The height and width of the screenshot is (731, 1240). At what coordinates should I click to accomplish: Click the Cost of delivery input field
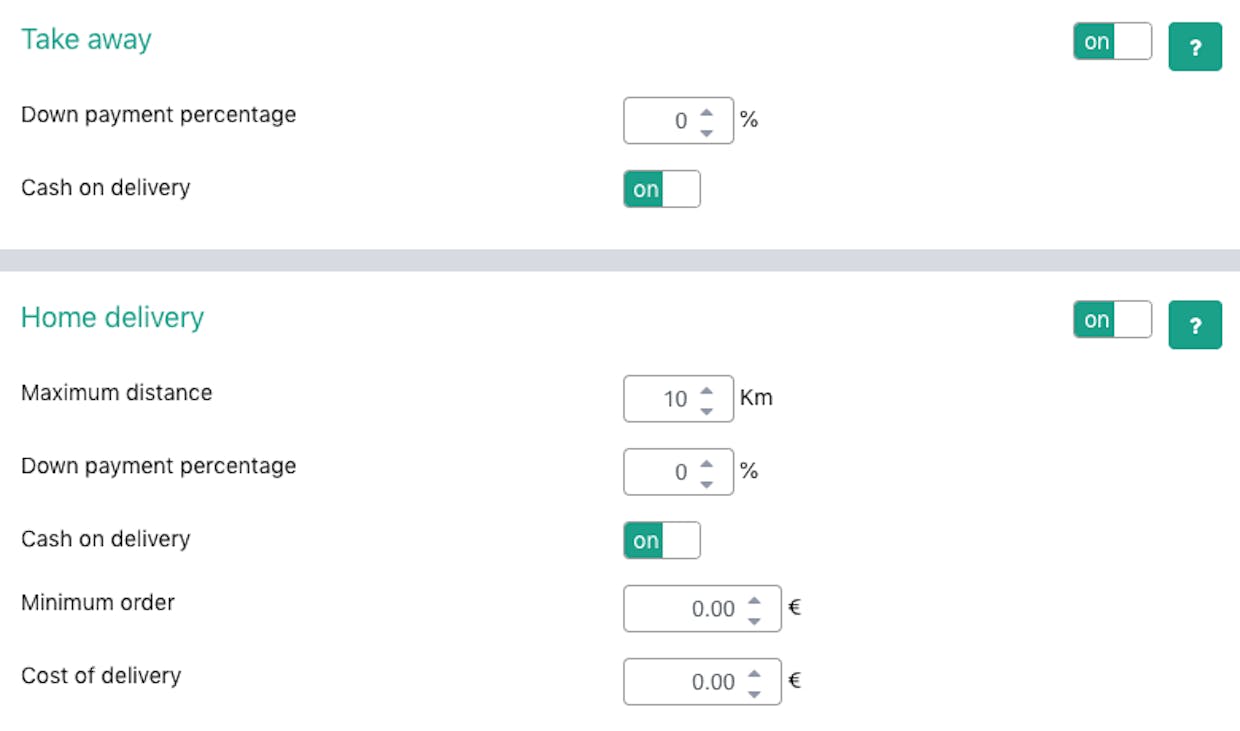coord(702,682)
